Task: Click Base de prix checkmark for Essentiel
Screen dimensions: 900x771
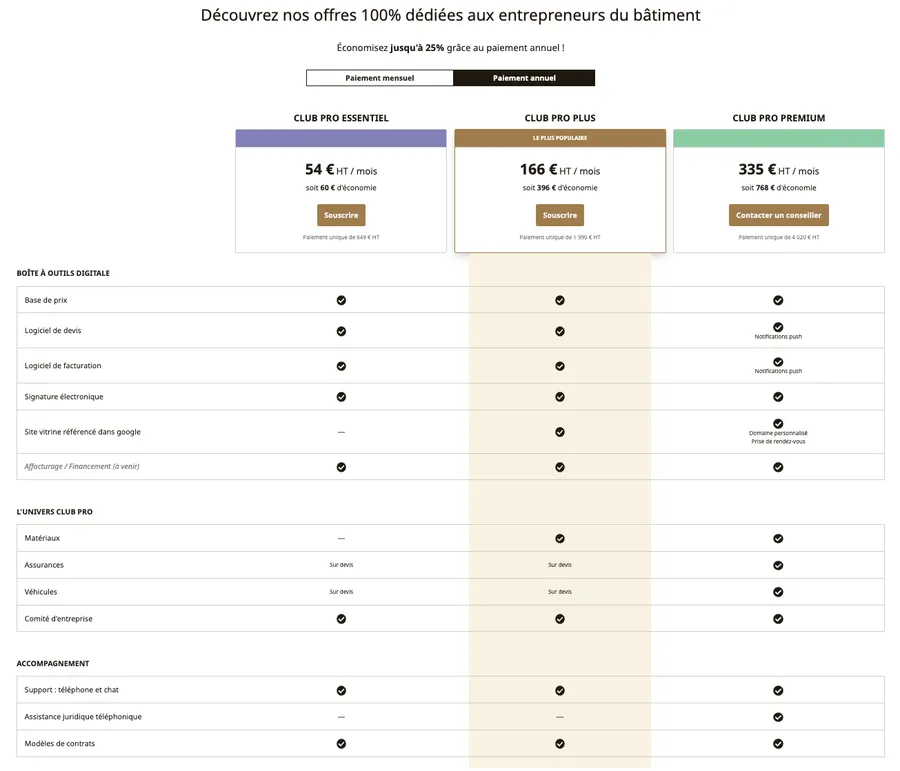Action: pos(341,300)
